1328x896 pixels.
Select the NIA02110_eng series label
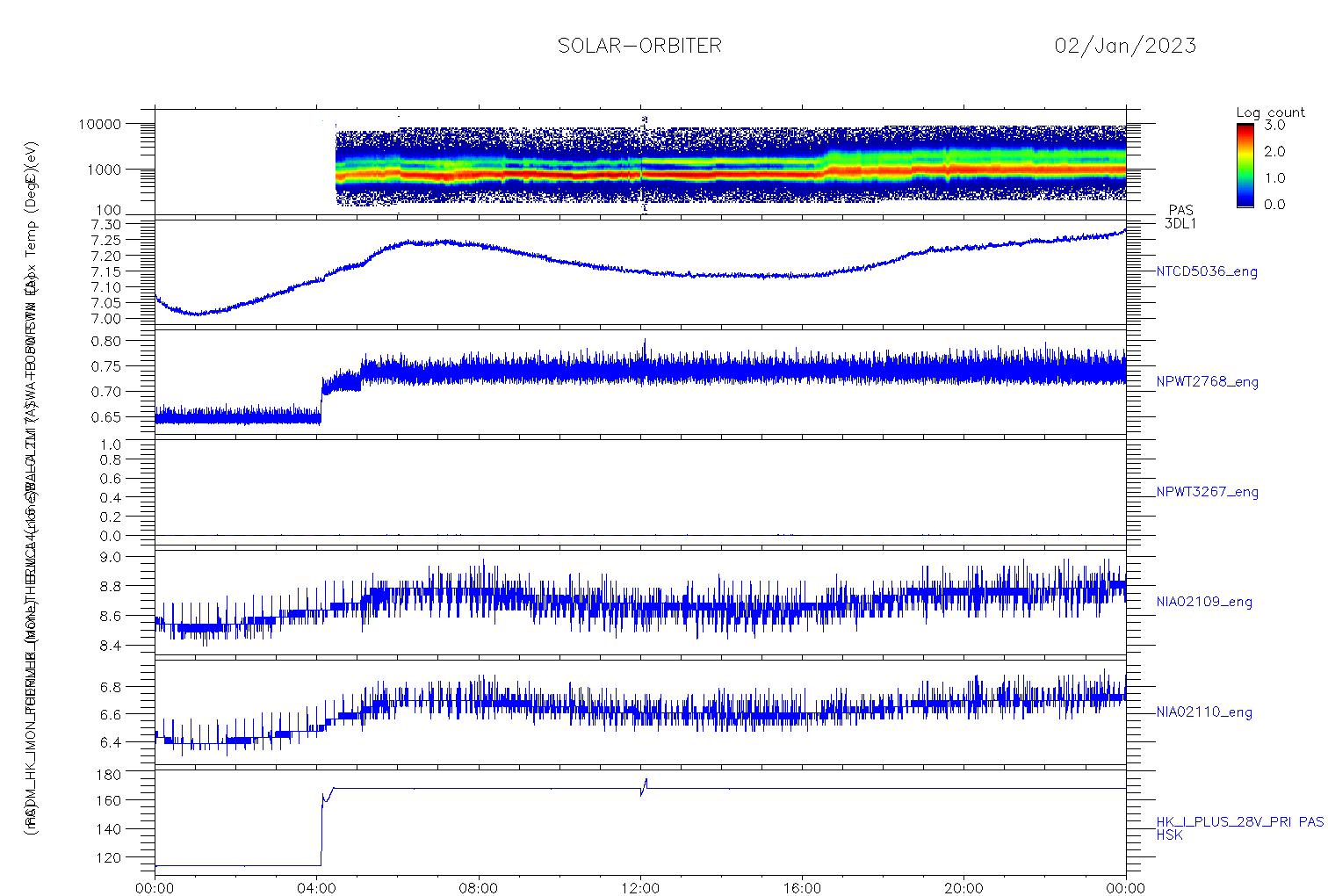pos(1204,712)
